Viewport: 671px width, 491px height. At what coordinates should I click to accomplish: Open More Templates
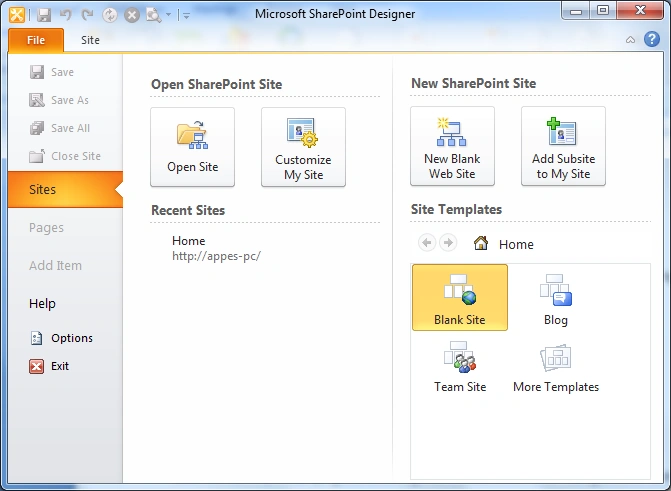[556, 367]
